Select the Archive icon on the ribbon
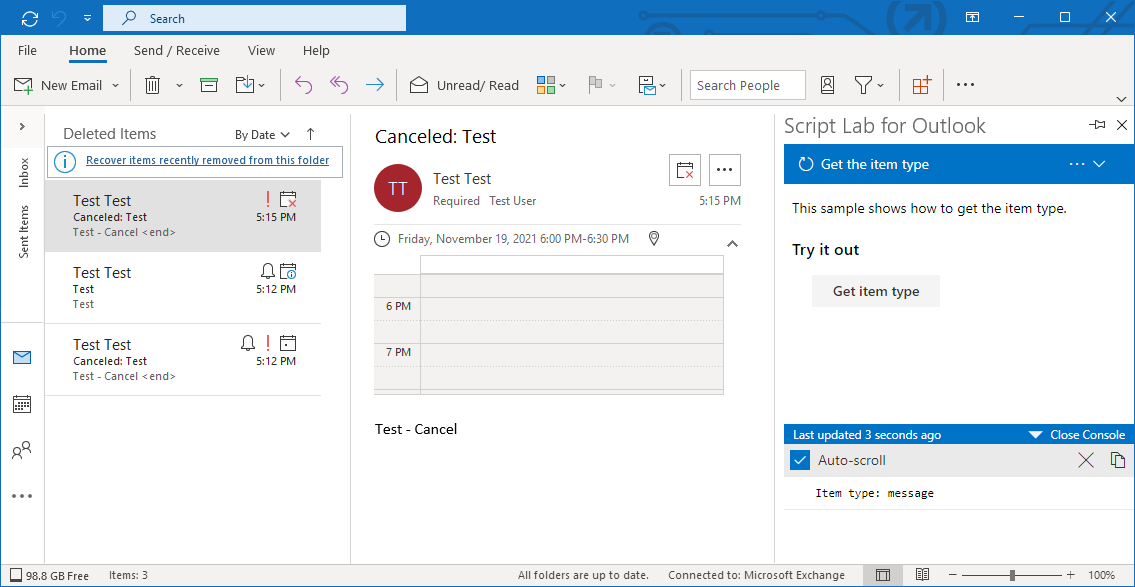 [208, 85]
